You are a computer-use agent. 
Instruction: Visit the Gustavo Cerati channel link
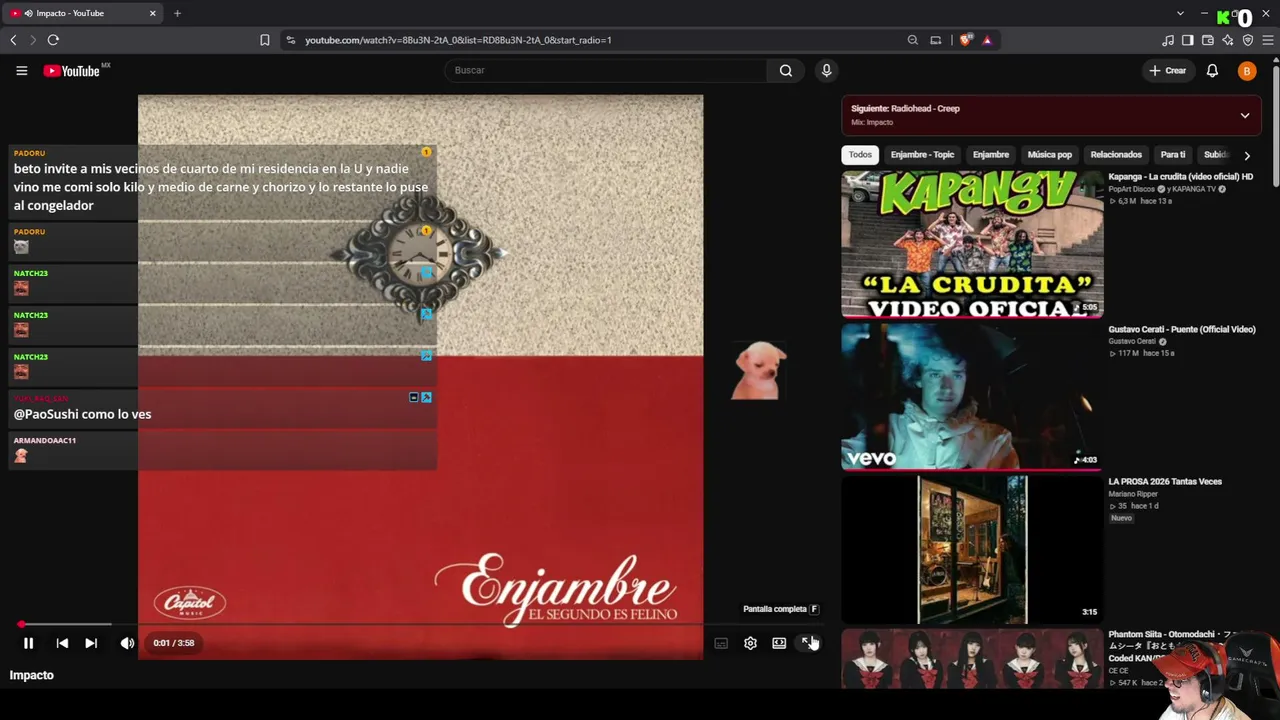click(1133, 342)
